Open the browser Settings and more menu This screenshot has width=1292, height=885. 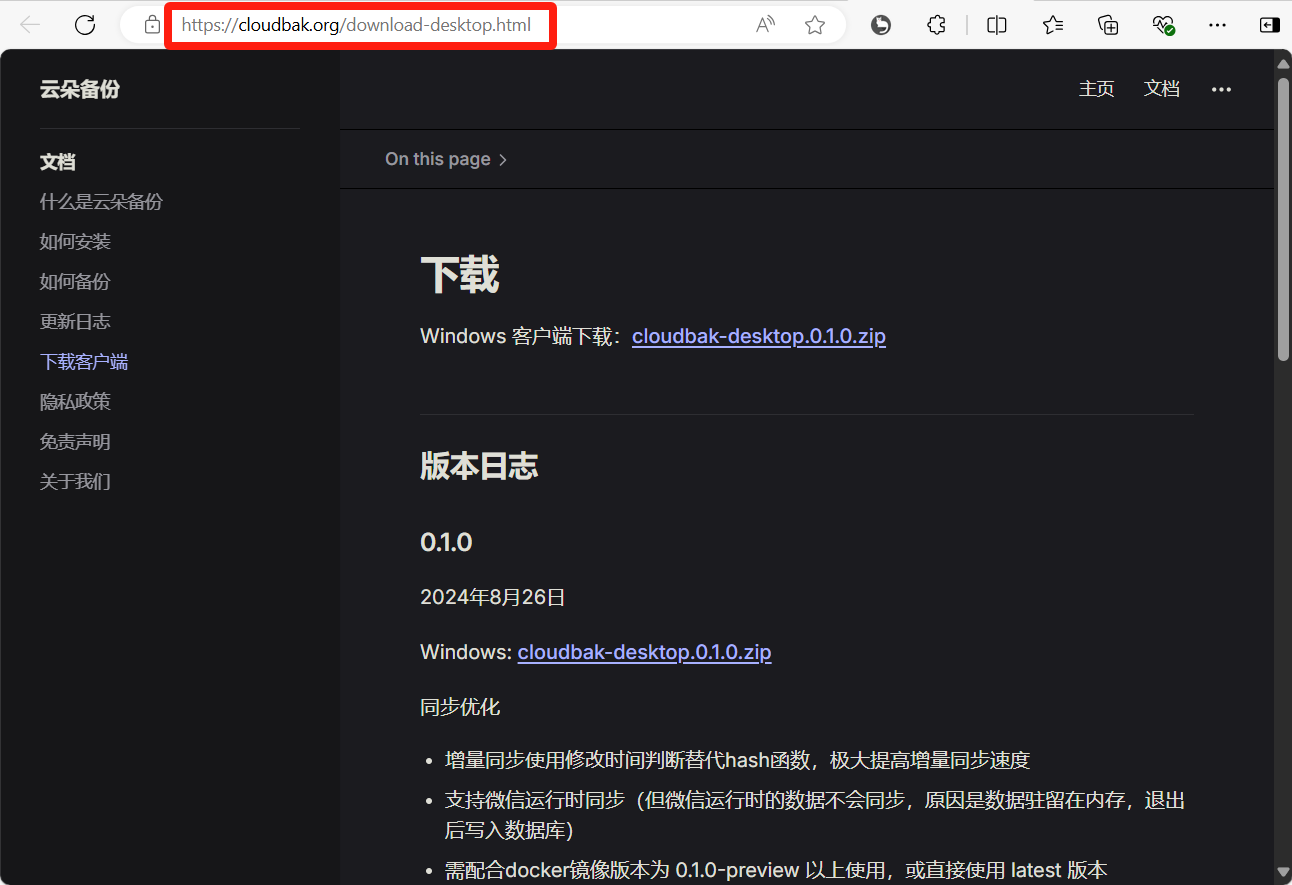click(x=1217, y=25)
